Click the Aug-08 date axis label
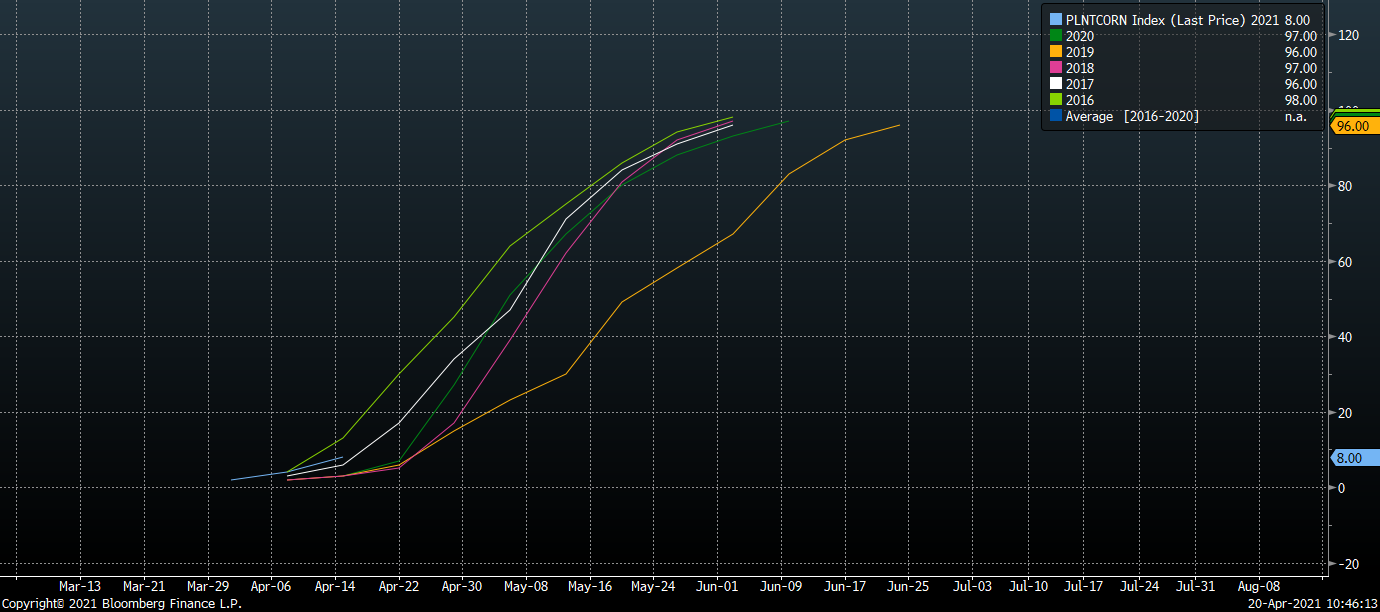1380x612 pixels. pyautogui.click(x=1258, y=586)
